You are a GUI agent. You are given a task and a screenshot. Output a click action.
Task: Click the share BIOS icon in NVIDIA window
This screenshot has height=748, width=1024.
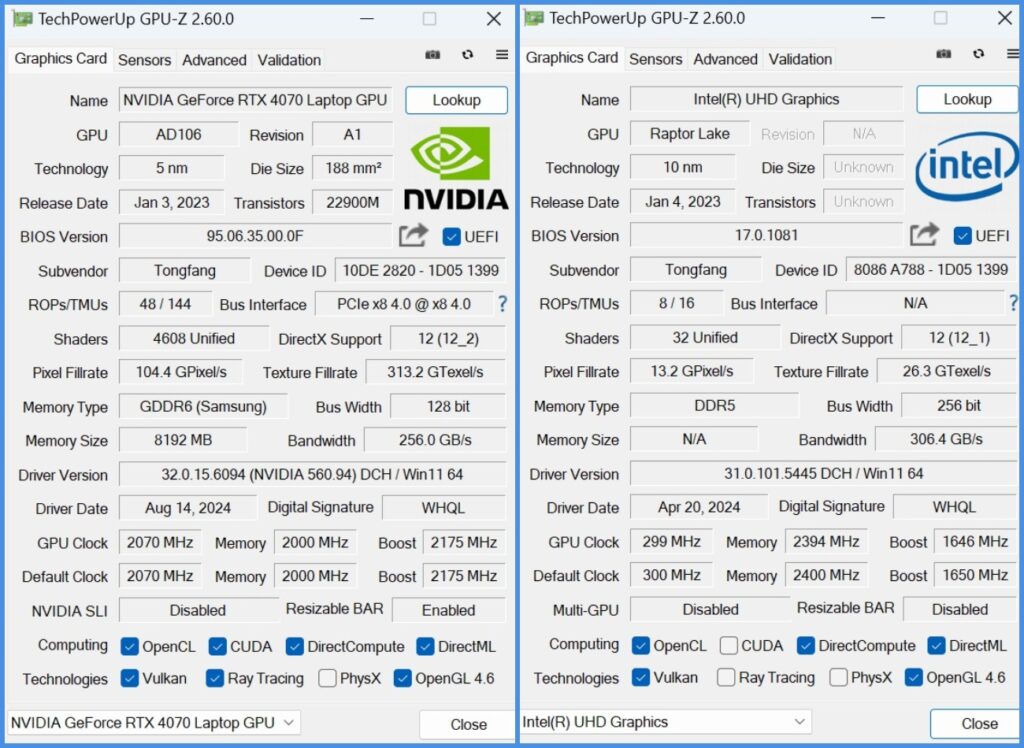coord(413,236)
